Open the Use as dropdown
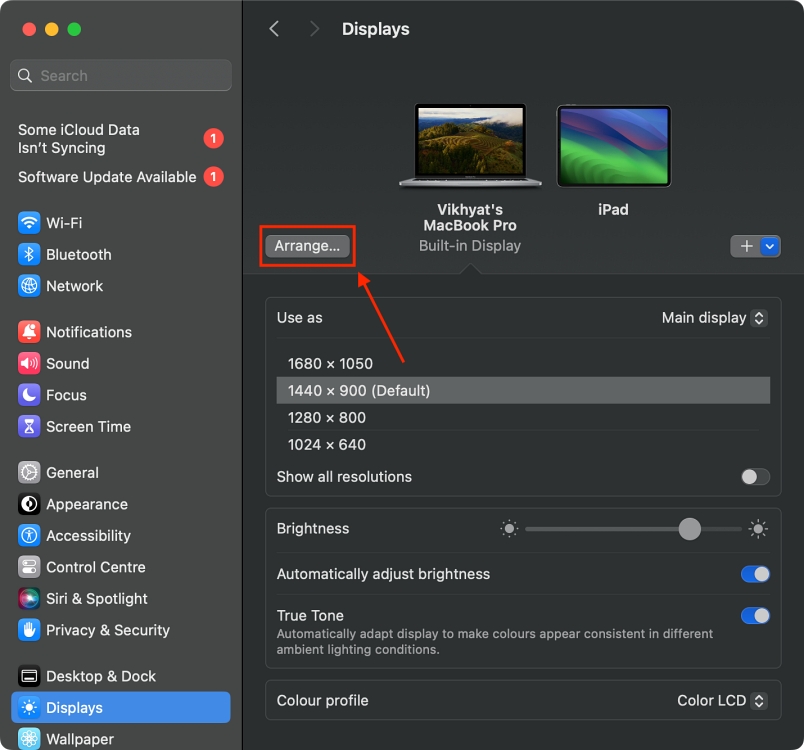 [714, 317]
